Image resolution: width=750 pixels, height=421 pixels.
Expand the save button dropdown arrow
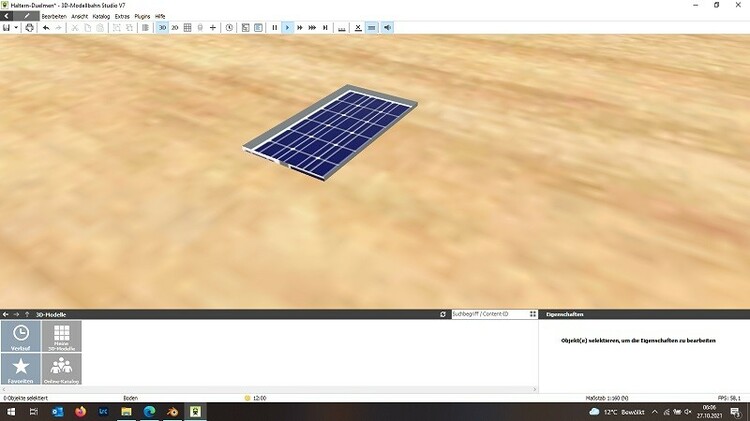click(x=17, y=28)
